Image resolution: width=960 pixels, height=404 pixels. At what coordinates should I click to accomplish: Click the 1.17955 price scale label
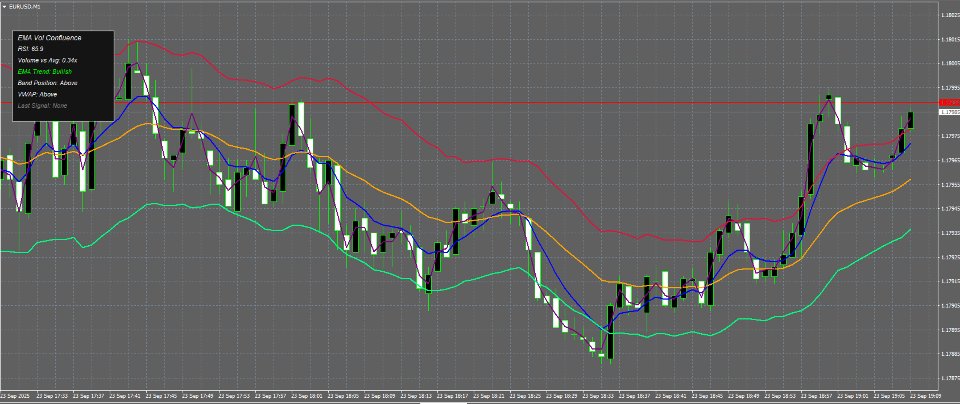(950, 184)
